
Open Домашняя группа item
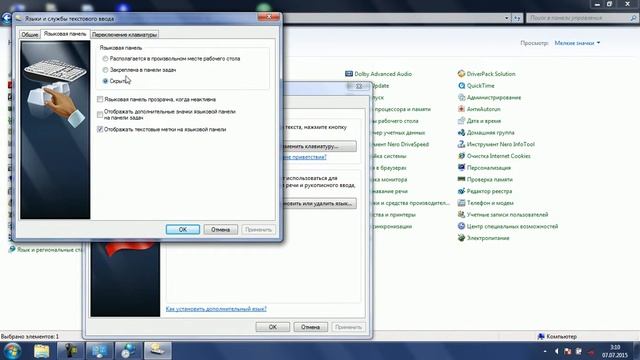(486, 133)
